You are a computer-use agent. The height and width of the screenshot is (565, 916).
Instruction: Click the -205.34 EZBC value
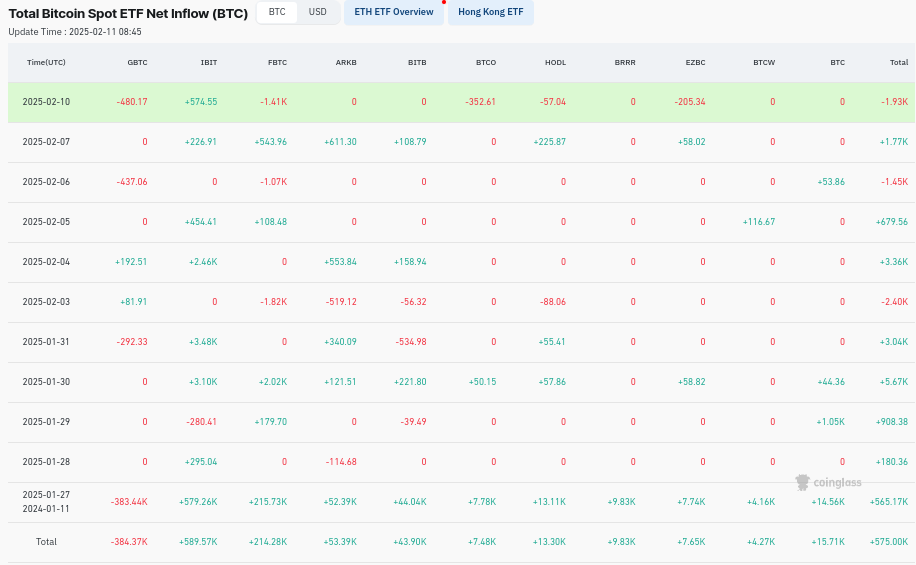(x=690, y=102)
